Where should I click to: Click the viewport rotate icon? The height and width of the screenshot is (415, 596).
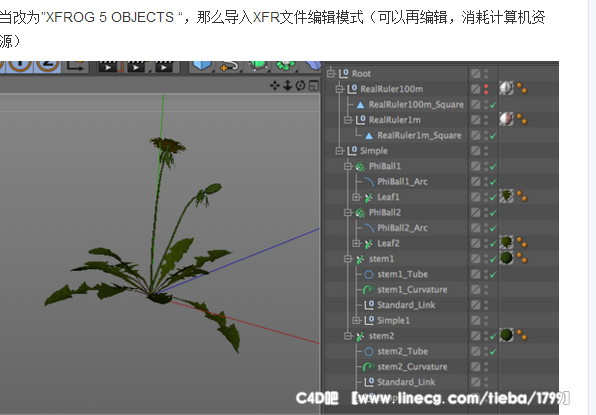[300, 86]
